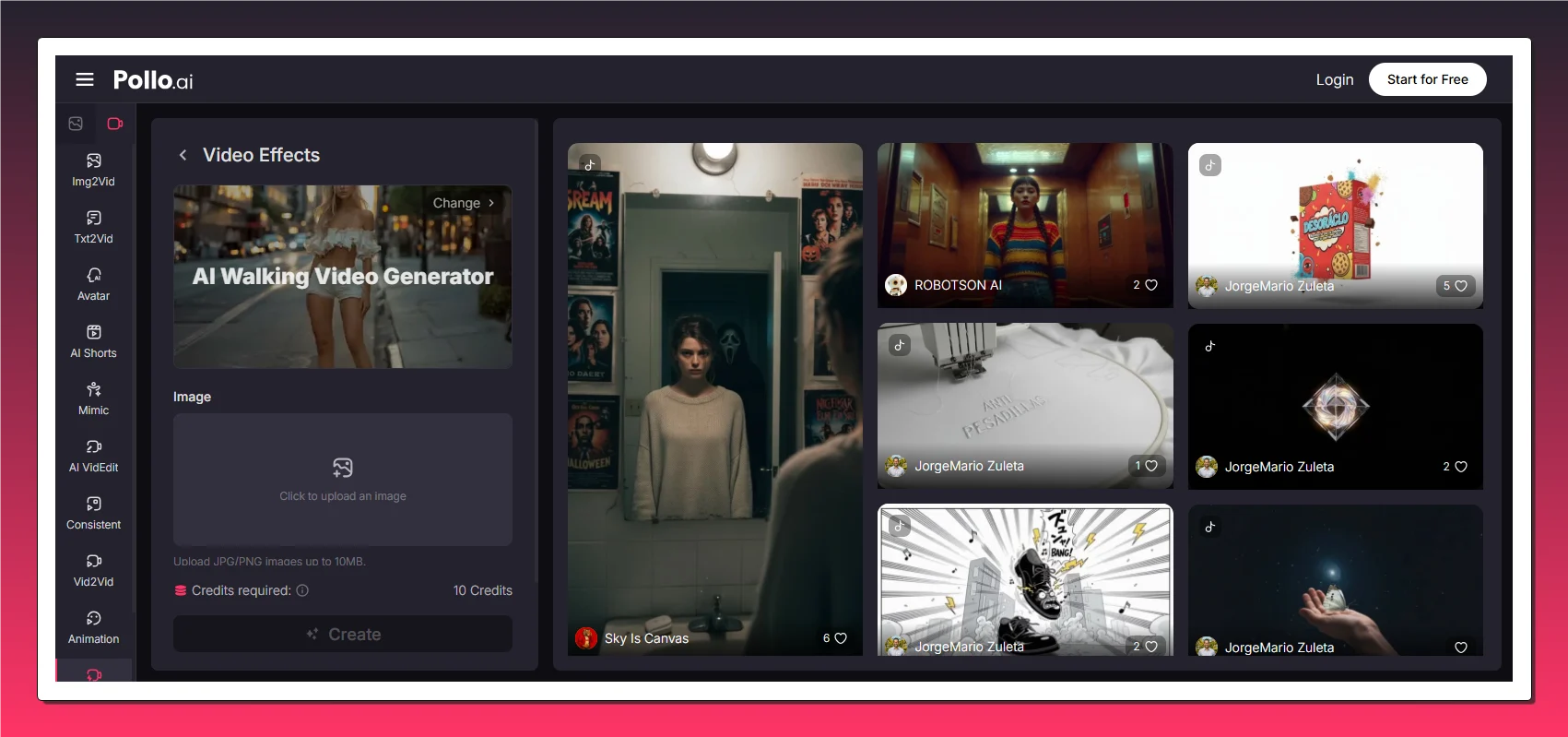Open the Vid2Vid tool
The height and width of the screenshot is (737, 1568).
coord(93,570)
